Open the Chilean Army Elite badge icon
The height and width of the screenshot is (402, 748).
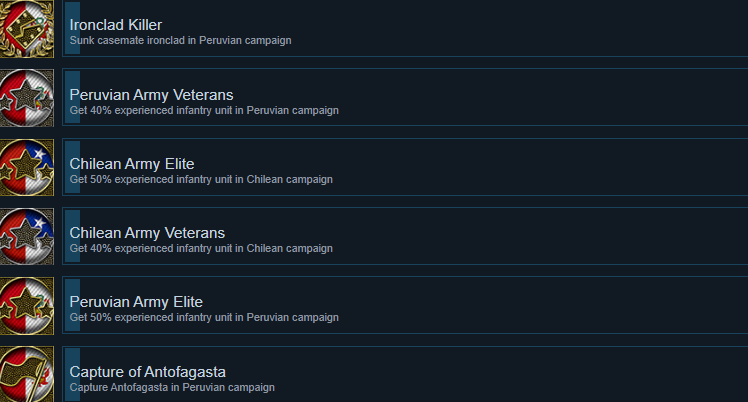(x=27, y=167)
